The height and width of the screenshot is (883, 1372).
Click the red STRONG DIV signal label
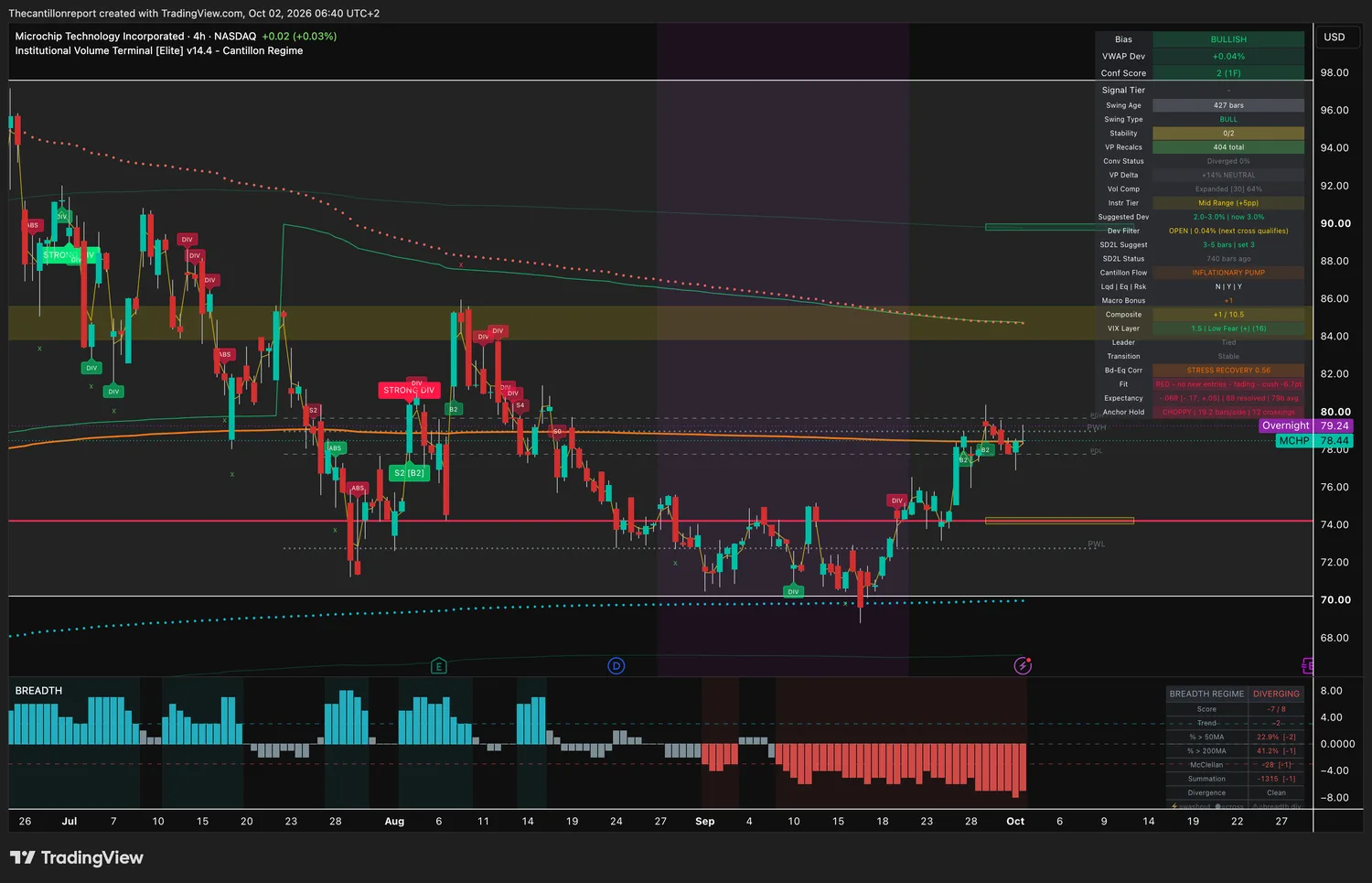pyautogui.click(x=409, y=390)
